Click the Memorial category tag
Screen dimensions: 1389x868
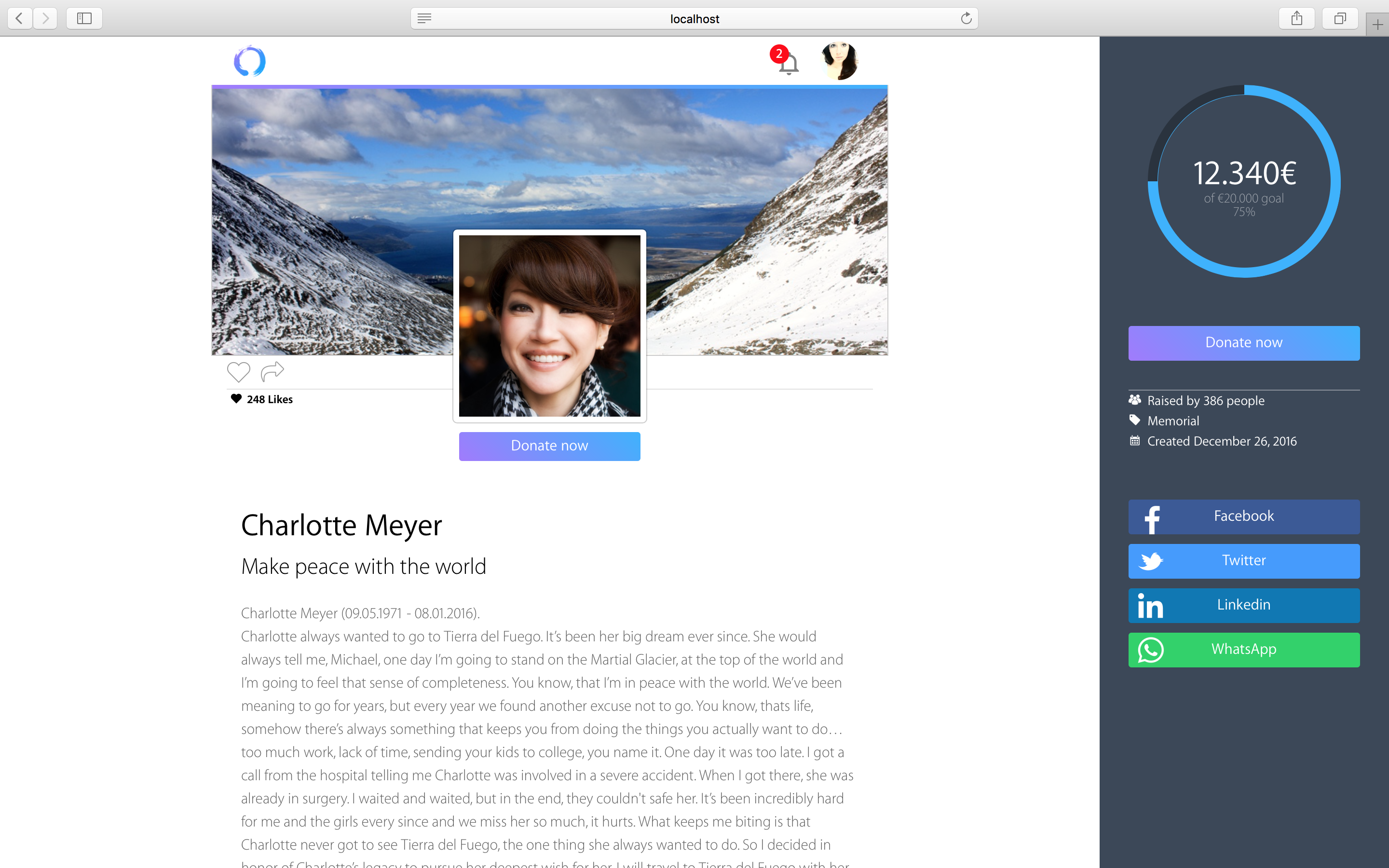[x=1172, y=421]
